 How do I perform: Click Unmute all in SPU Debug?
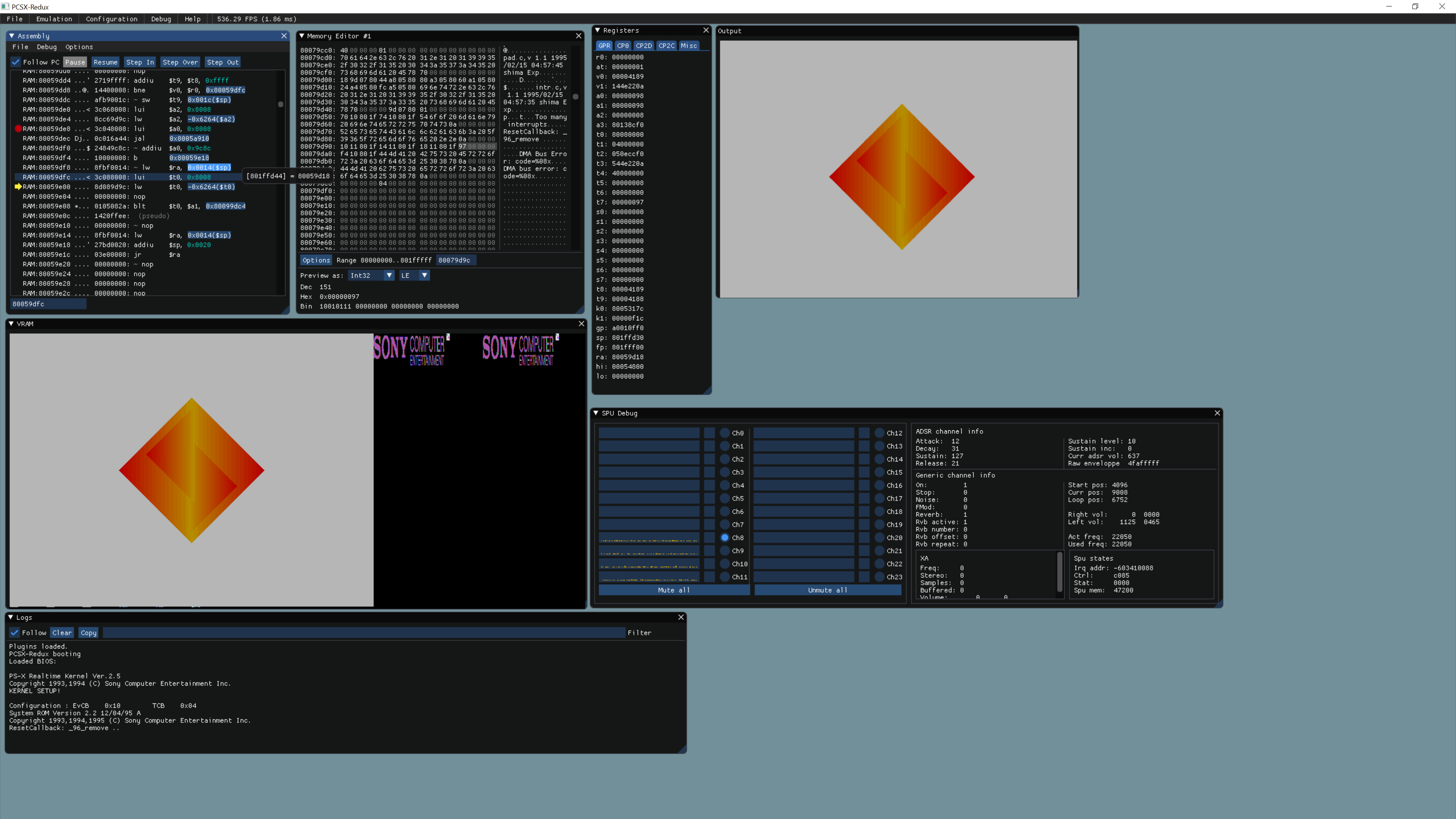(827, 590)
